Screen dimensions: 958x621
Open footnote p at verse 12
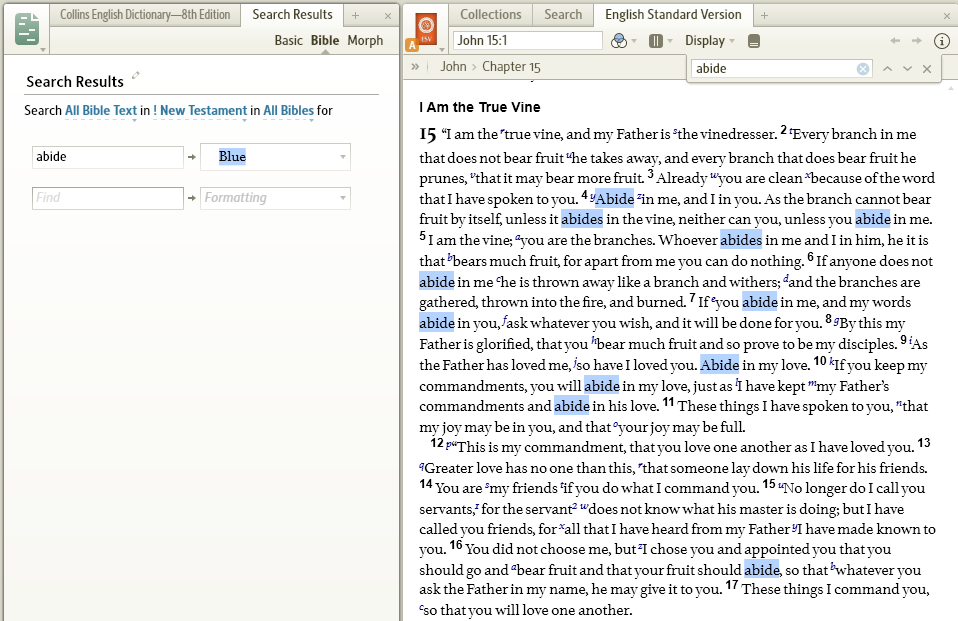click(449, 446)
